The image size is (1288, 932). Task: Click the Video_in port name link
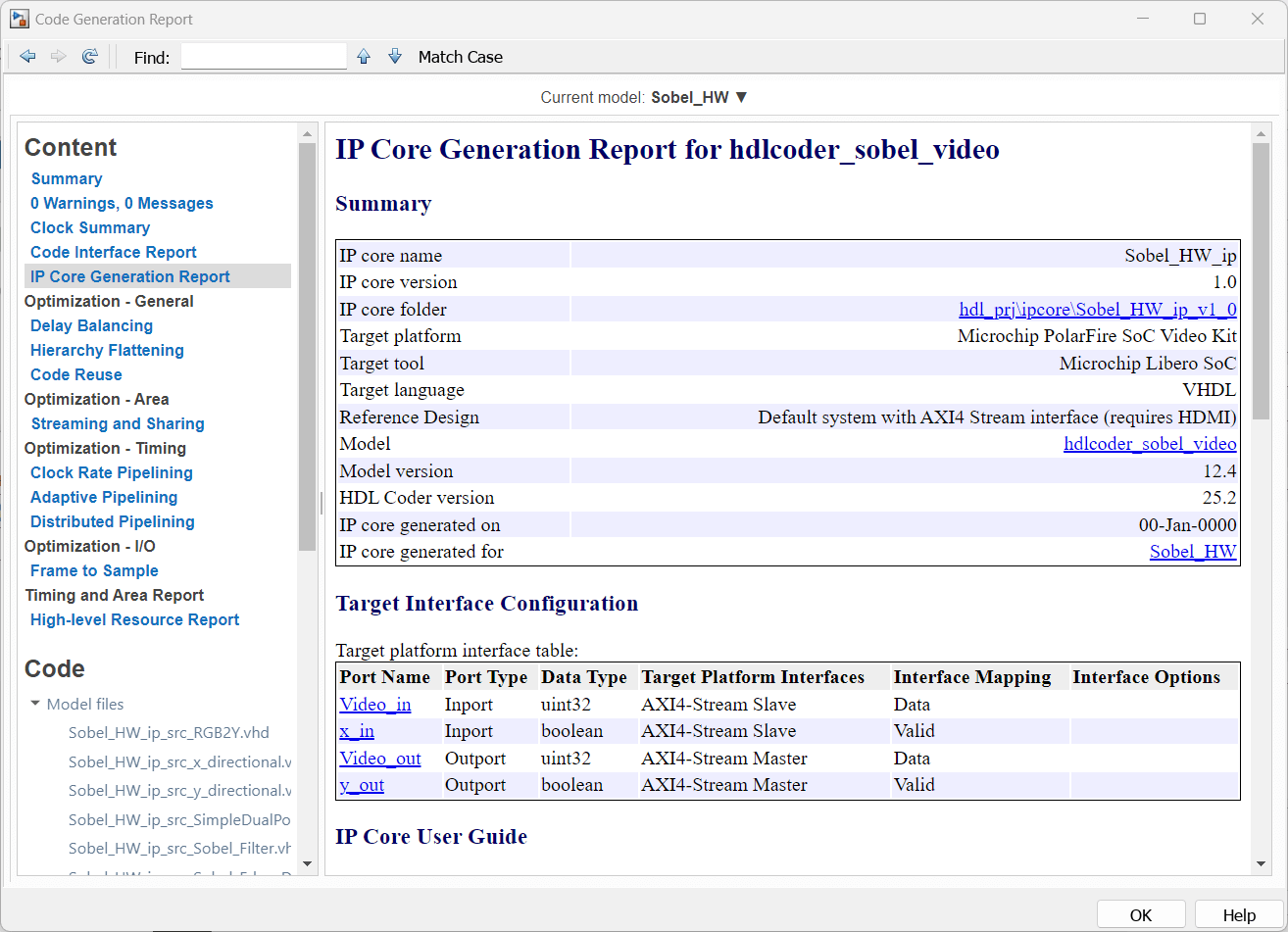pyautogui.click(x=375, y=705)
